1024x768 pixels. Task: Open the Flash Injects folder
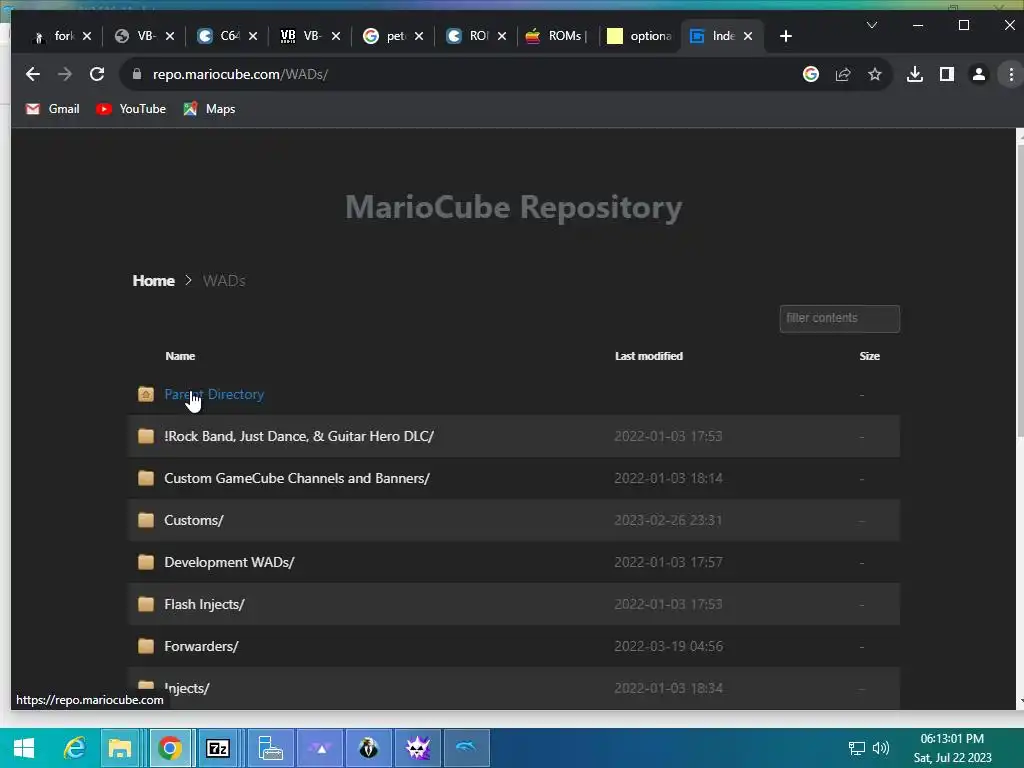tap(204, 604)
